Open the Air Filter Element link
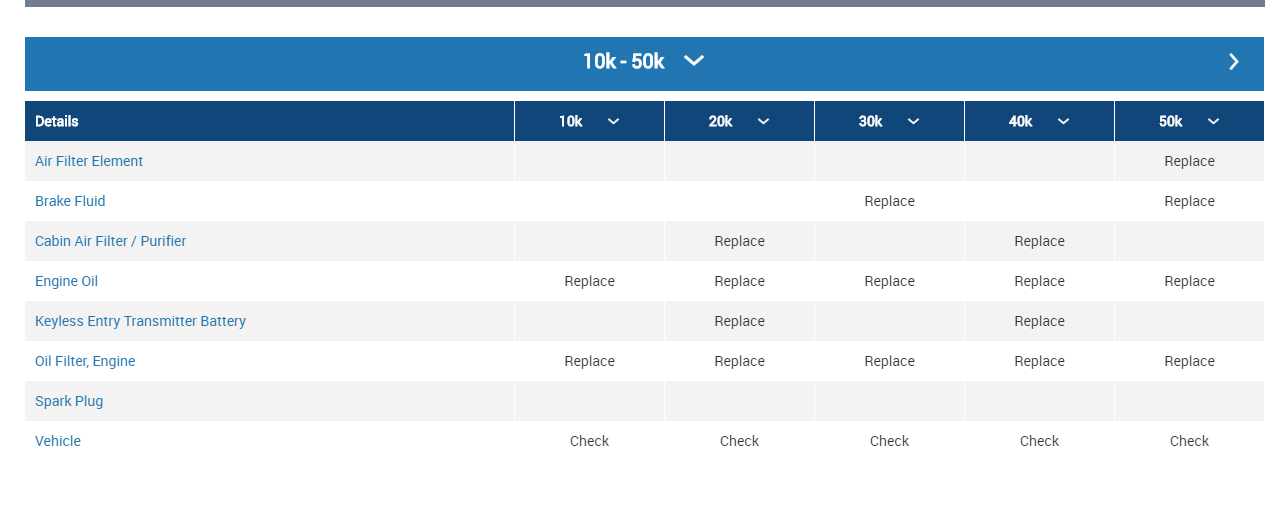 pos(89,161)
